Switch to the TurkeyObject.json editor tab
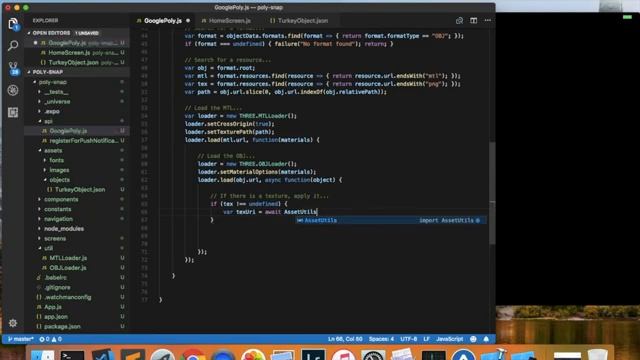 (302, 20)
